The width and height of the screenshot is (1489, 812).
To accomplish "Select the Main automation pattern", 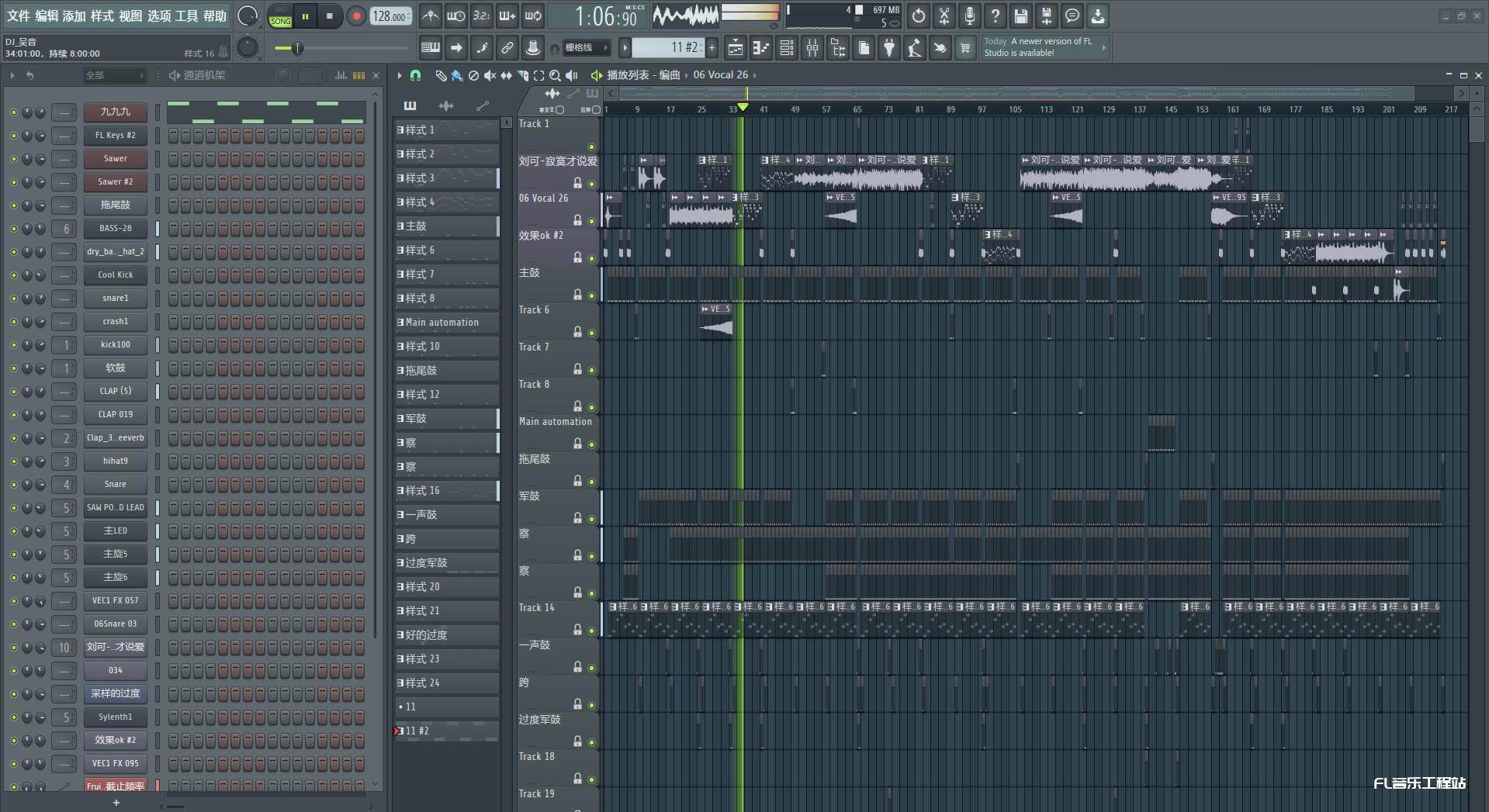I will coord(447,322).
